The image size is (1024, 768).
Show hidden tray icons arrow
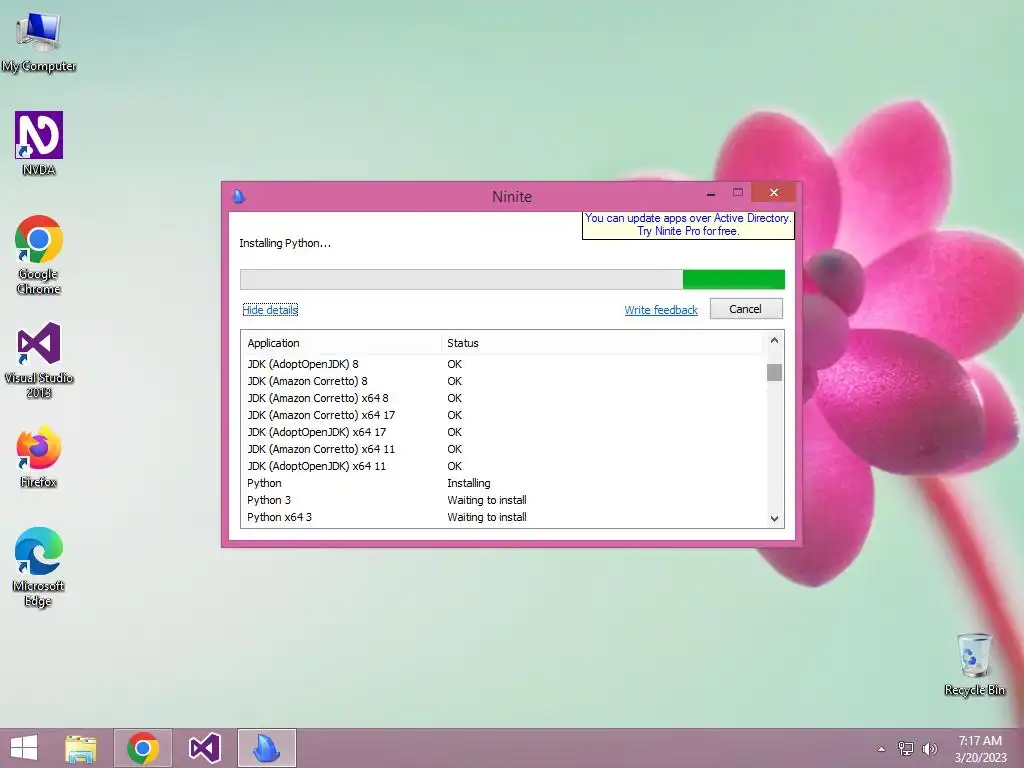pos(882,749)
